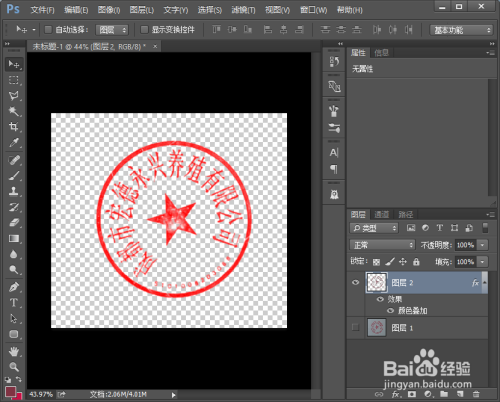This screenshot has height=402, width=500.
Task: Collapse layer 2 effects list arrow
Action: point(485,283)
